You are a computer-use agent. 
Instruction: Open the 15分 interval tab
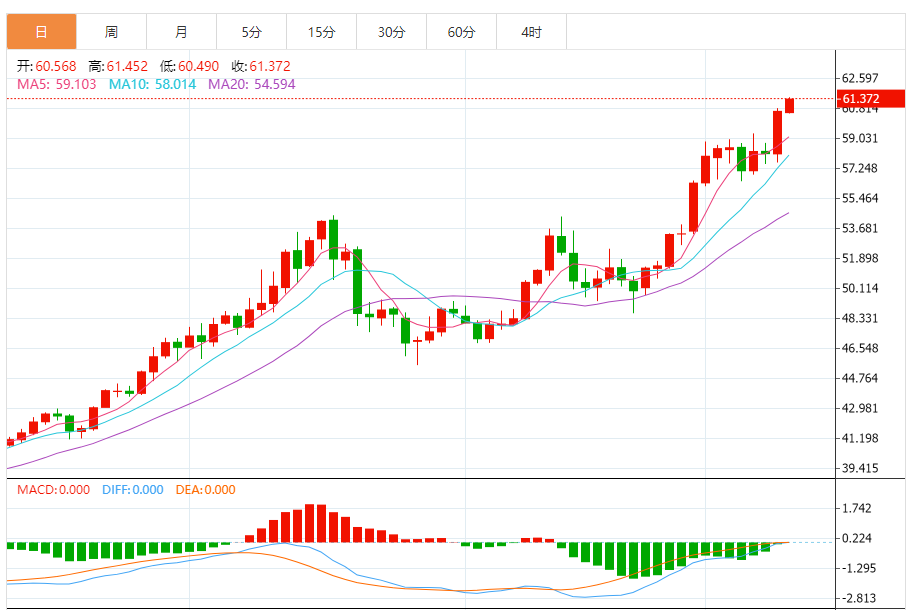[x=321, y=32]
